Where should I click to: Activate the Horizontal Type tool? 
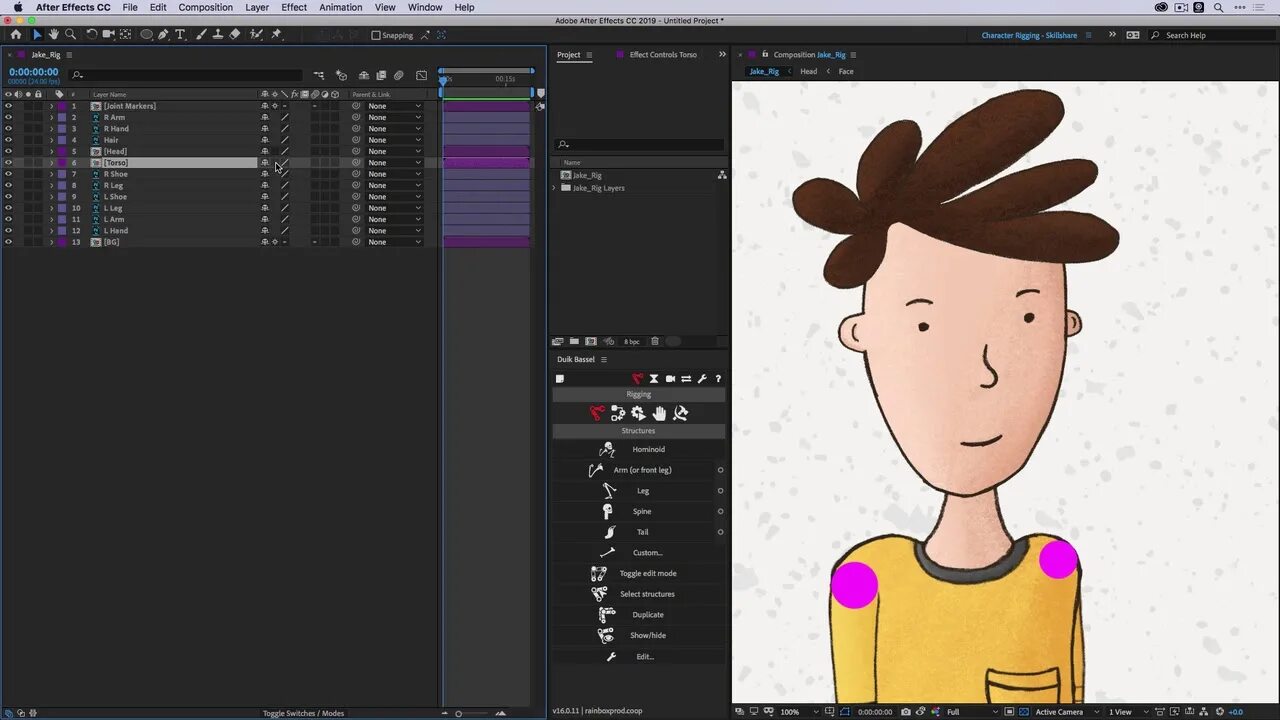(x=178, y=35)
